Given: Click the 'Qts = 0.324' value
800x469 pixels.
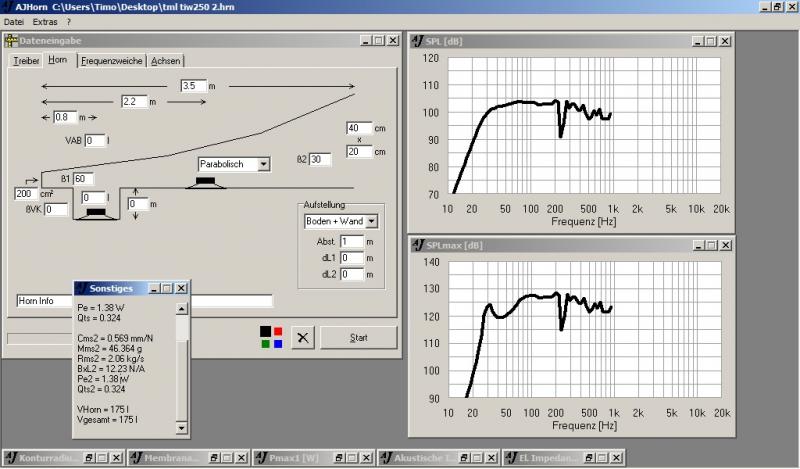Looking at the screenshot, I should [99, 318].
